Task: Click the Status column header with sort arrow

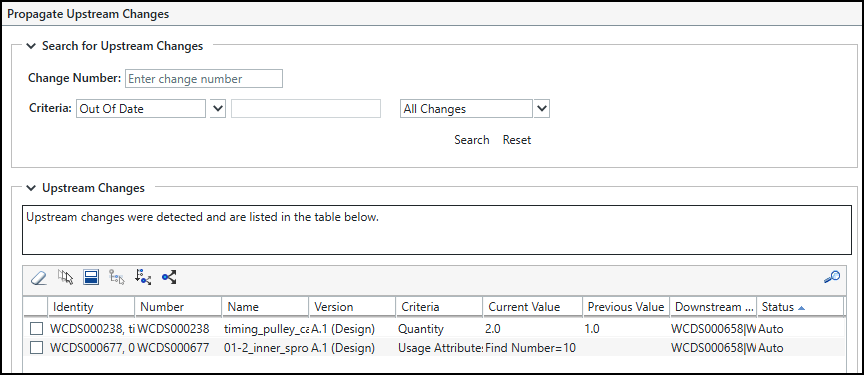Action: (800, 307)
